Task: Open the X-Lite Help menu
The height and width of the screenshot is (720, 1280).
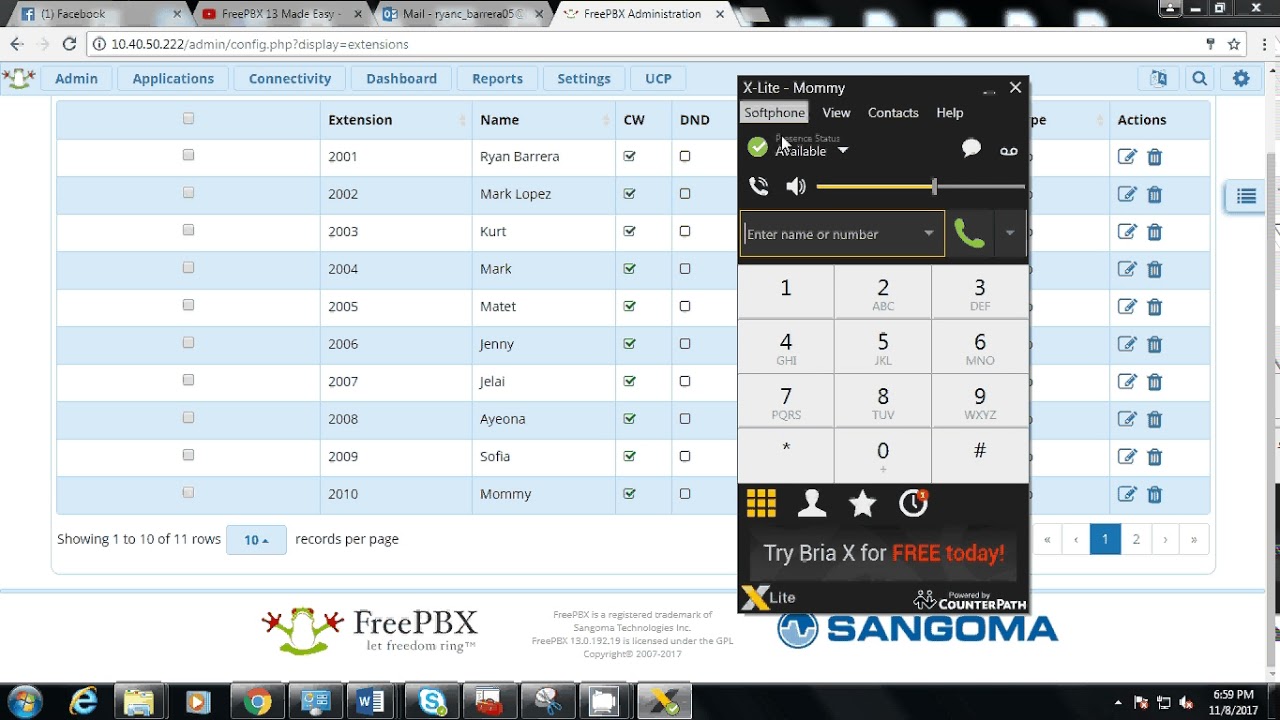Action: pyautogui.click(x=950, y=113)
